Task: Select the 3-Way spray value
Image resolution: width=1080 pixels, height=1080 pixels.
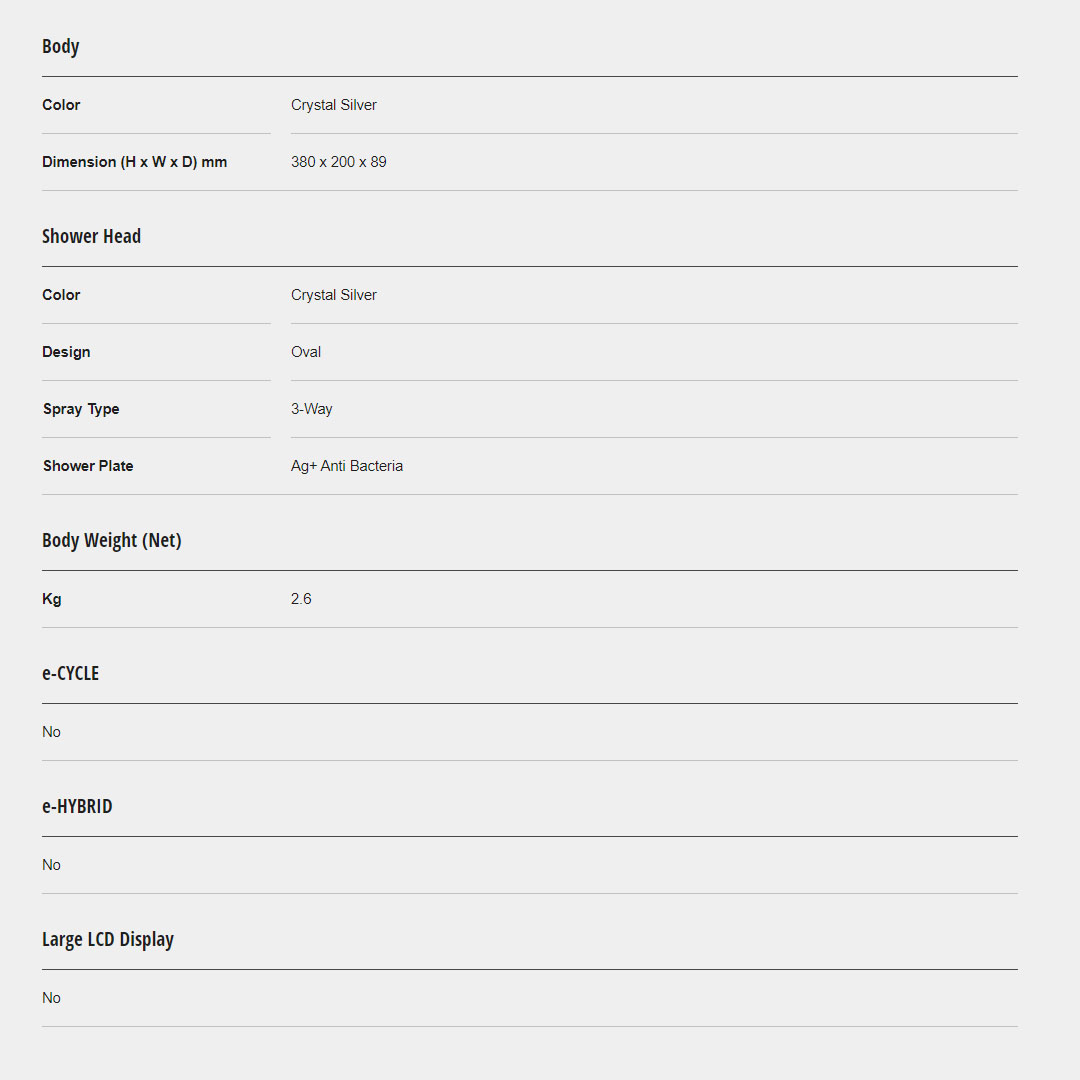Action: click(x=311, y=409)
